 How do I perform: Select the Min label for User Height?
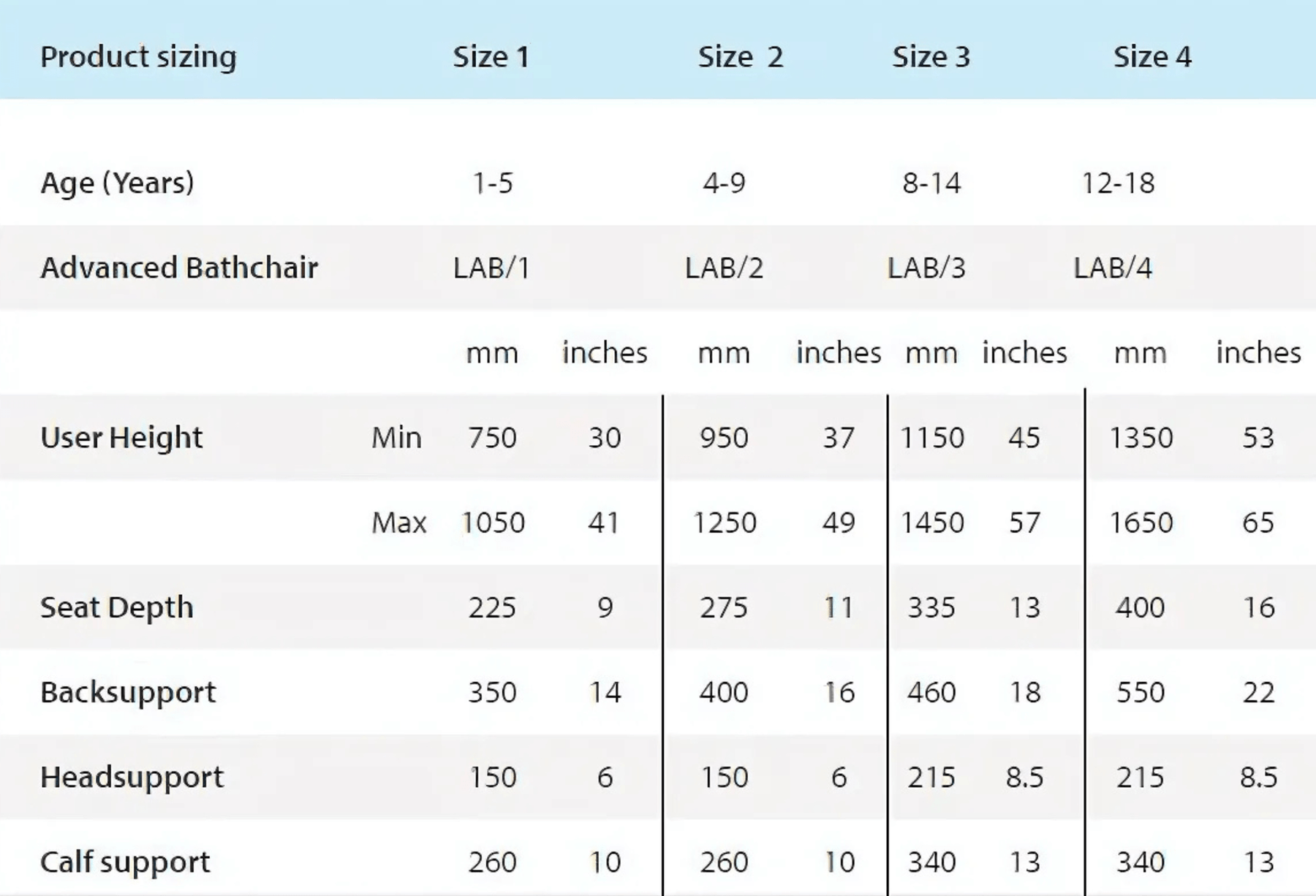(x=396, y=438)
